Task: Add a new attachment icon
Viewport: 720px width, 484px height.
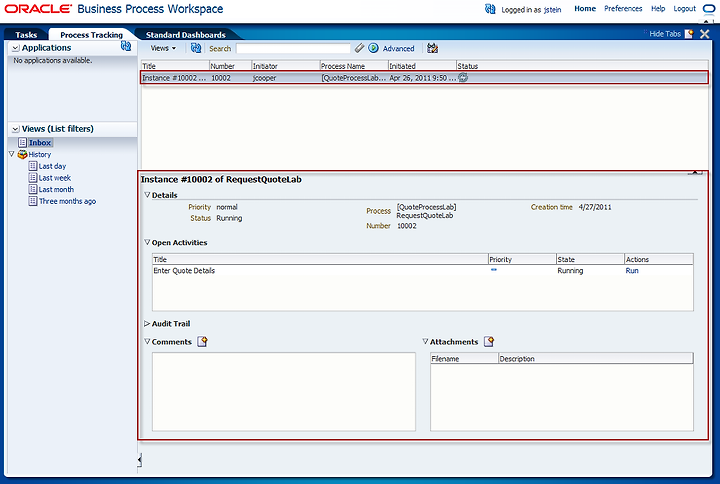Action: pos(489,342)
